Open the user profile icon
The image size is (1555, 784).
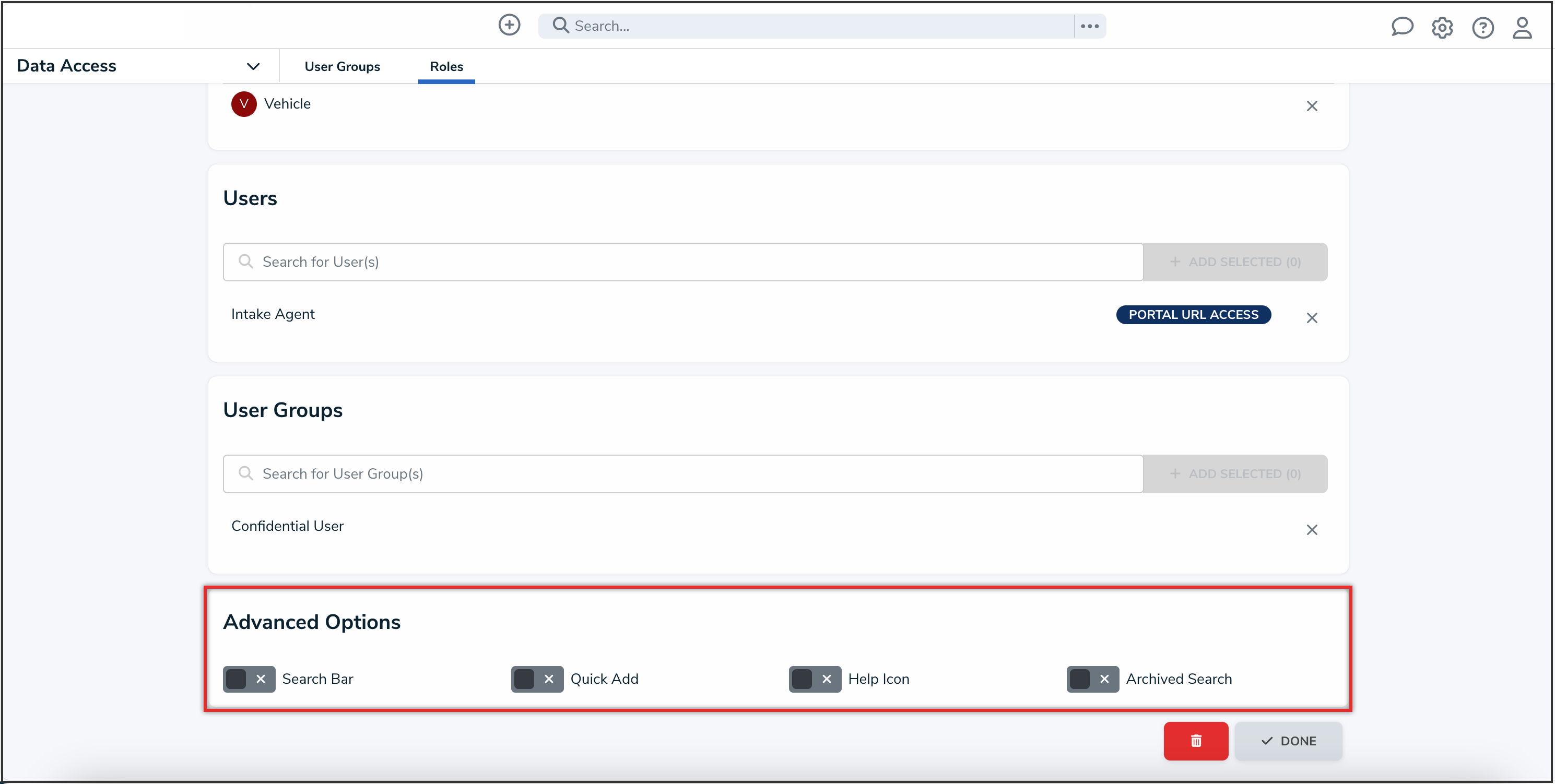click(1521, 28)
